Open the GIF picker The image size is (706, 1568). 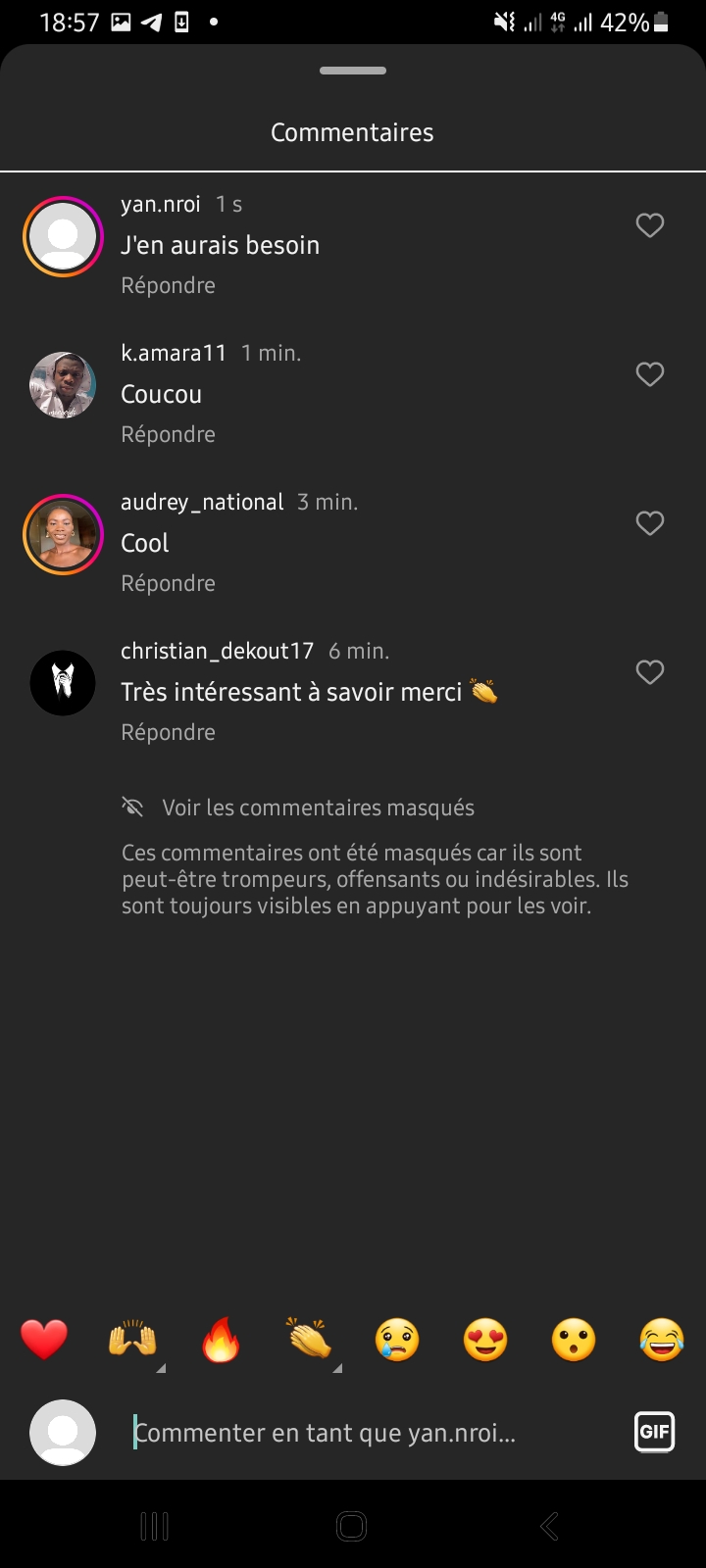(x=654, y=1432)
